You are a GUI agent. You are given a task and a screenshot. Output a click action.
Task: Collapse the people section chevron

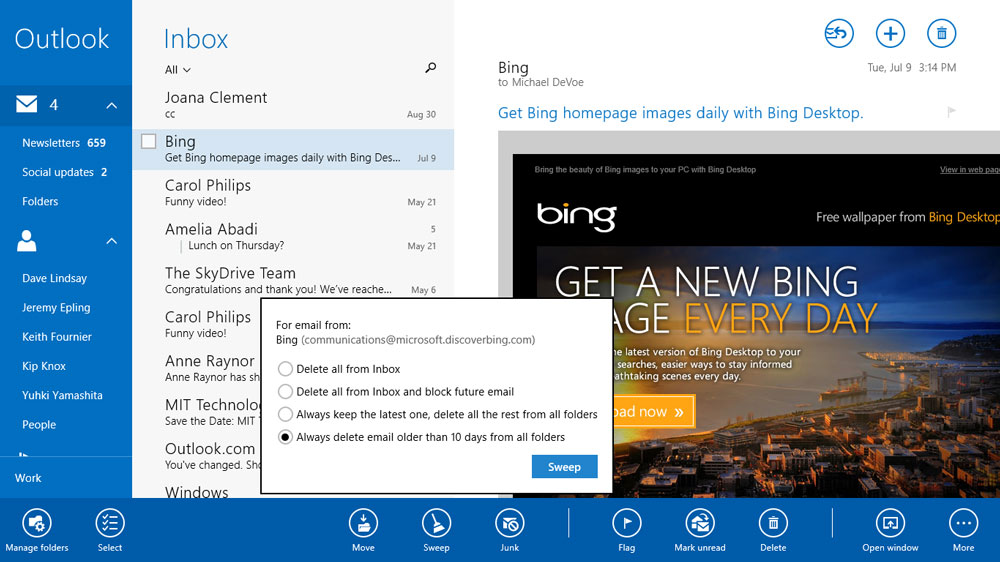112,241
